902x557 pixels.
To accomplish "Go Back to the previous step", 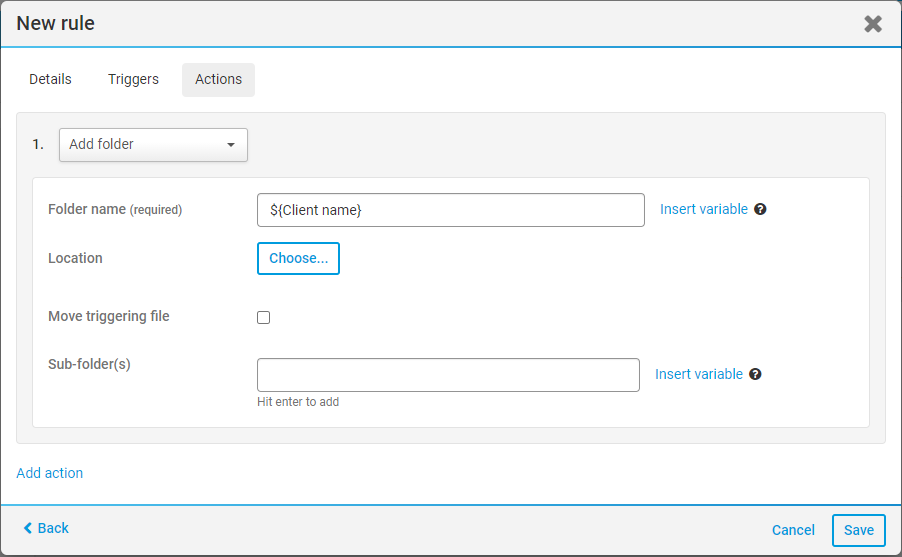I will tap(46, 528).
